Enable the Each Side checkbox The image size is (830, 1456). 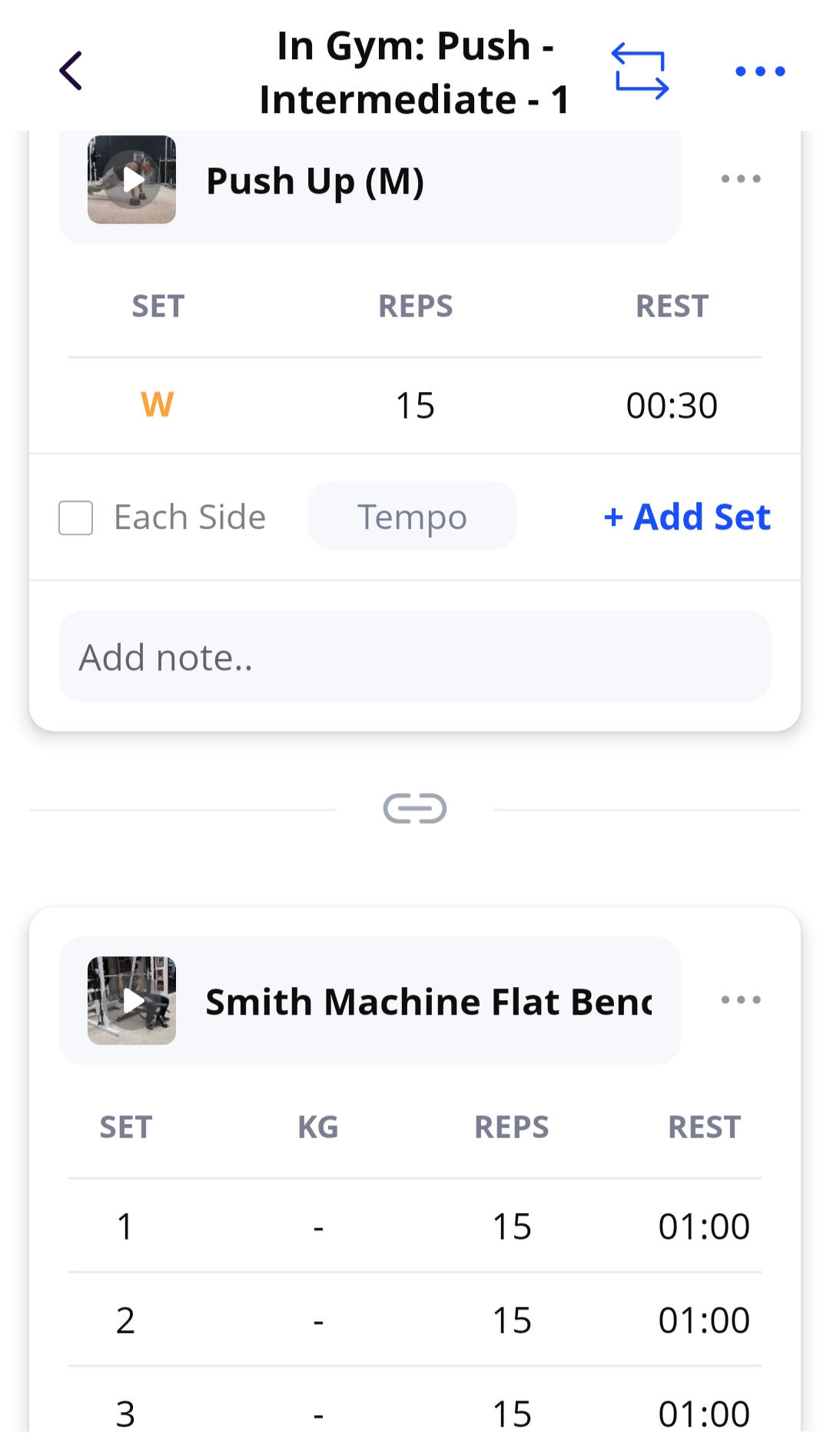pos(76,517)
